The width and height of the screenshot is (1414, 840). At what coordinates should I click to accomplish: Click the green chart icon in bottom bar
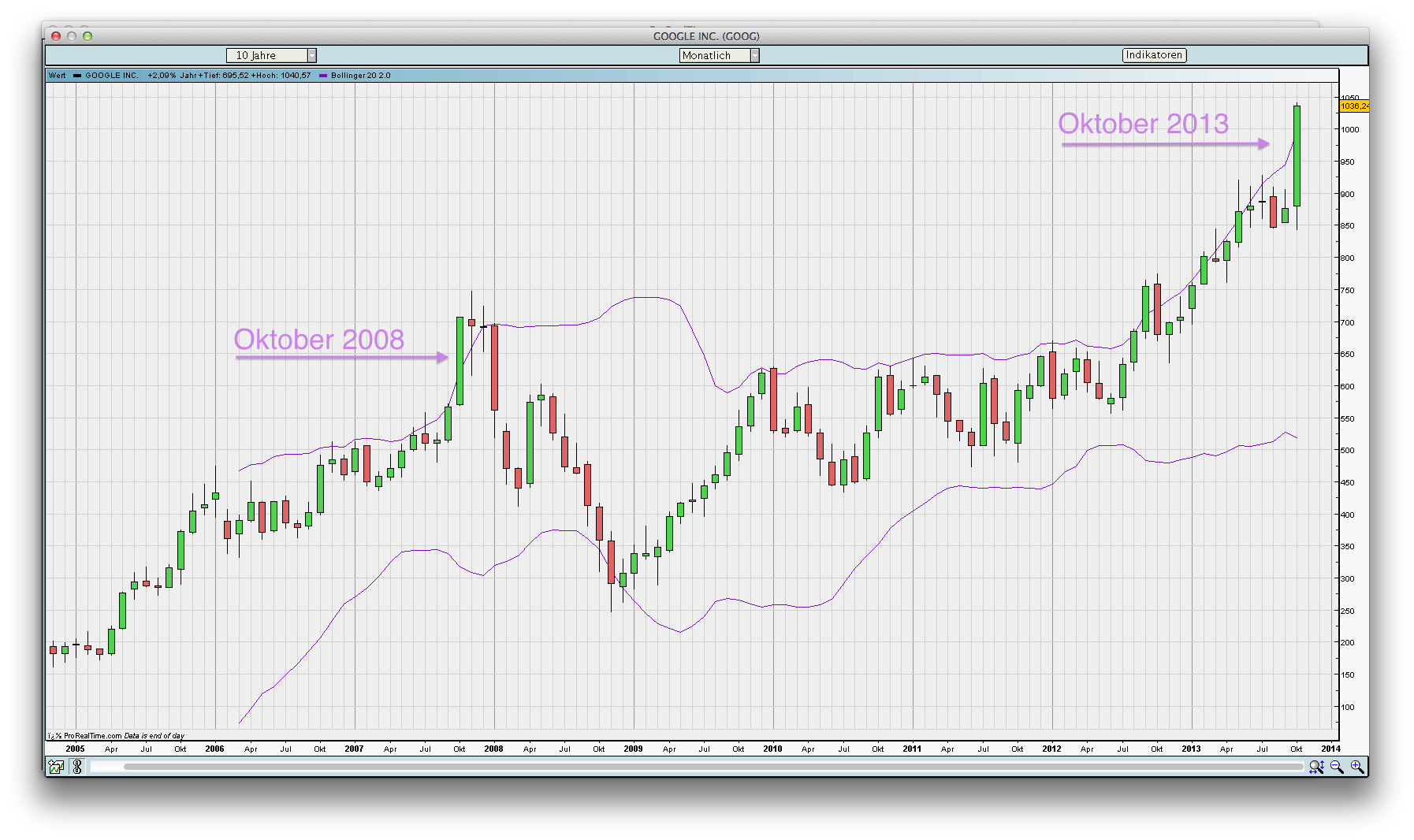pos(56,767)
